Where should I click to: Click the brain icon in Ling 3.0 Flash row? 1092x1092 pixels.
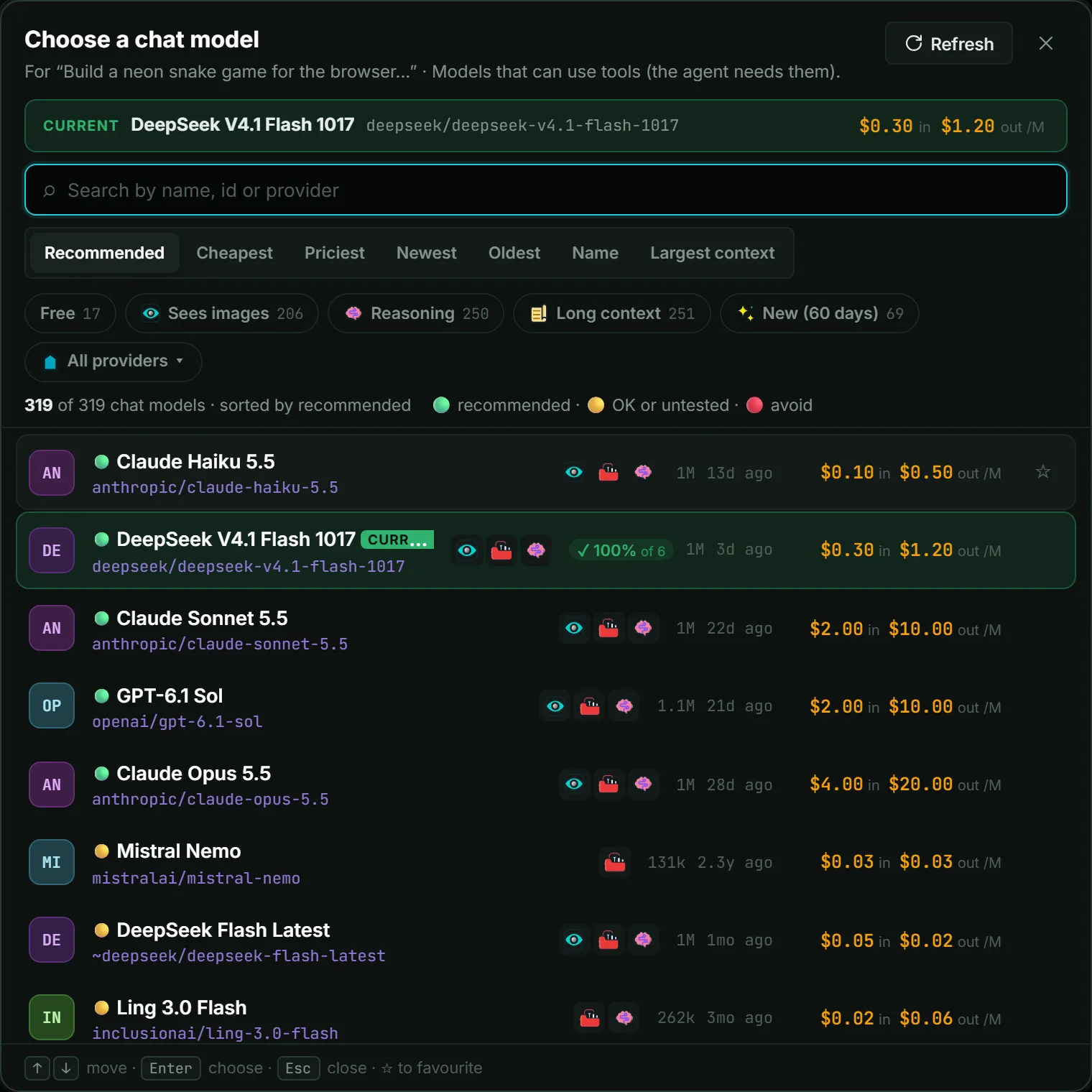coord(624,1017)
